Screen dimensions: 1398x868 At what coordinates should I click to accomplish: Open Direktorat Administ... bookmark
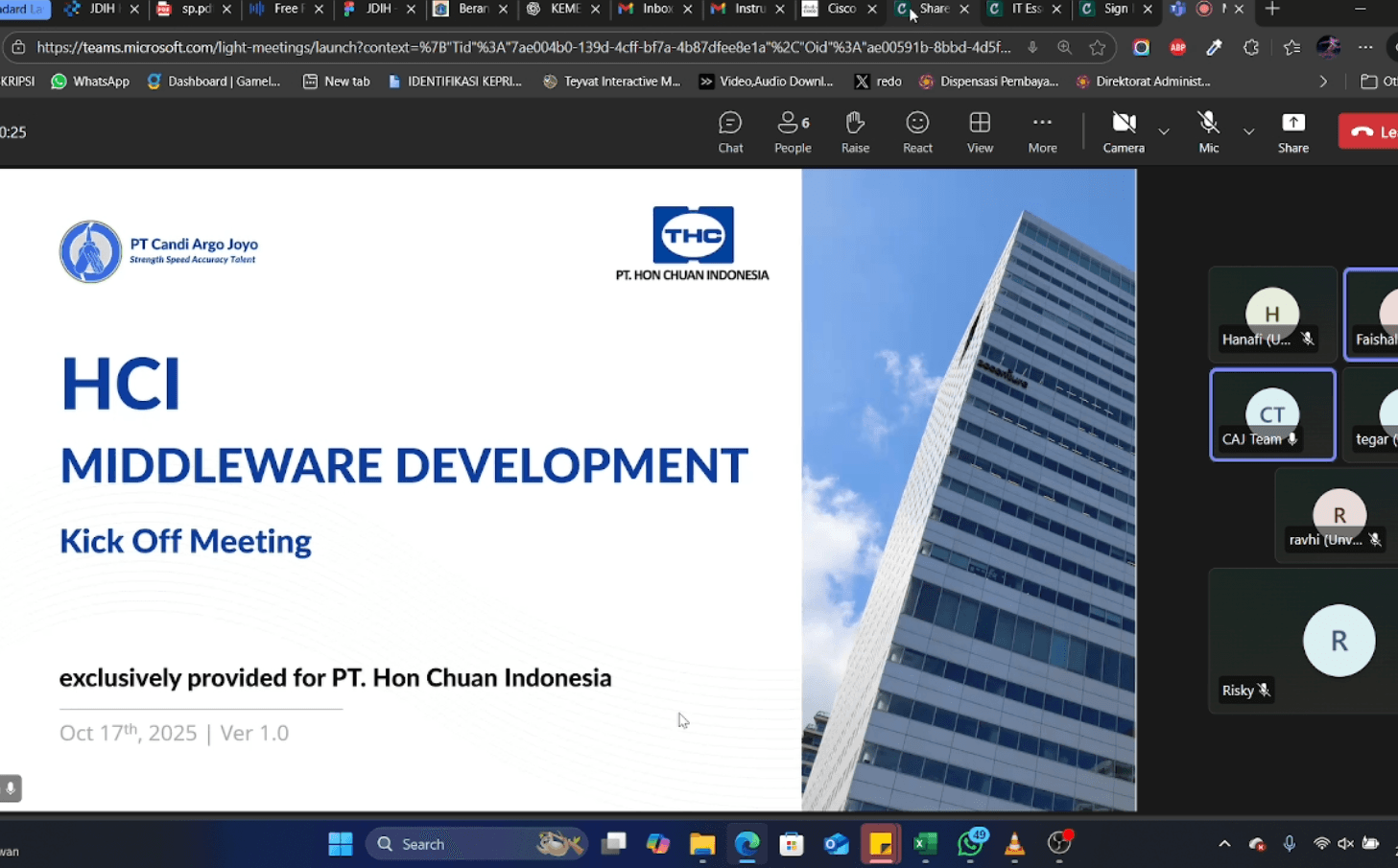click(1143, 82)
